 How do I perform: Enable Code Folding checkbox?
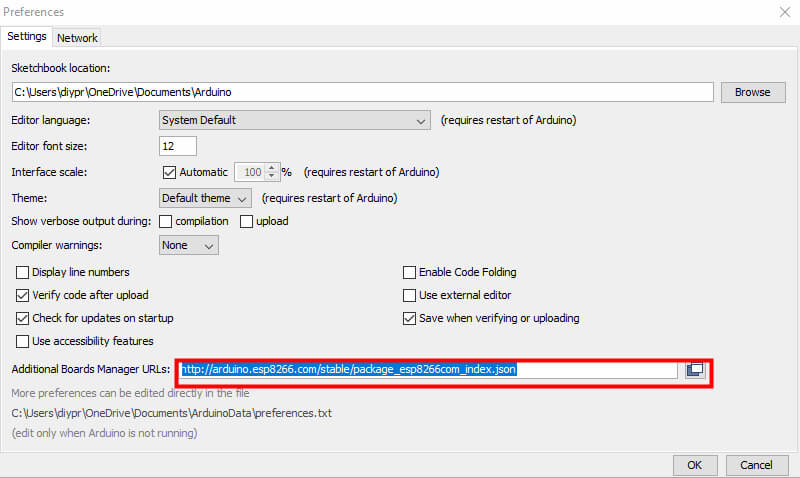point(409,272)
